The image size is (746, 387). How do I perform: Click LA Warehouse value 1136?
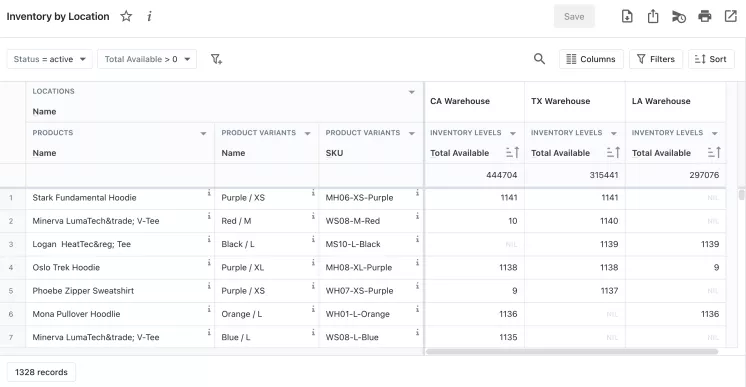click(x=710, y=314)
